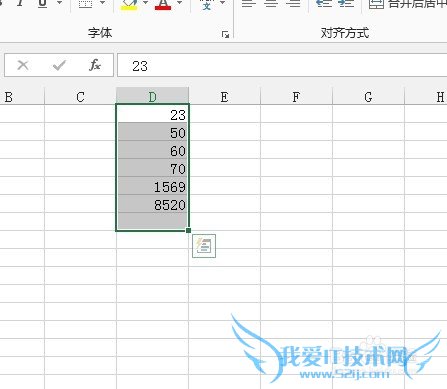Click the phonetic guide 文 icon
447x389 pixels.
(207, 5)
